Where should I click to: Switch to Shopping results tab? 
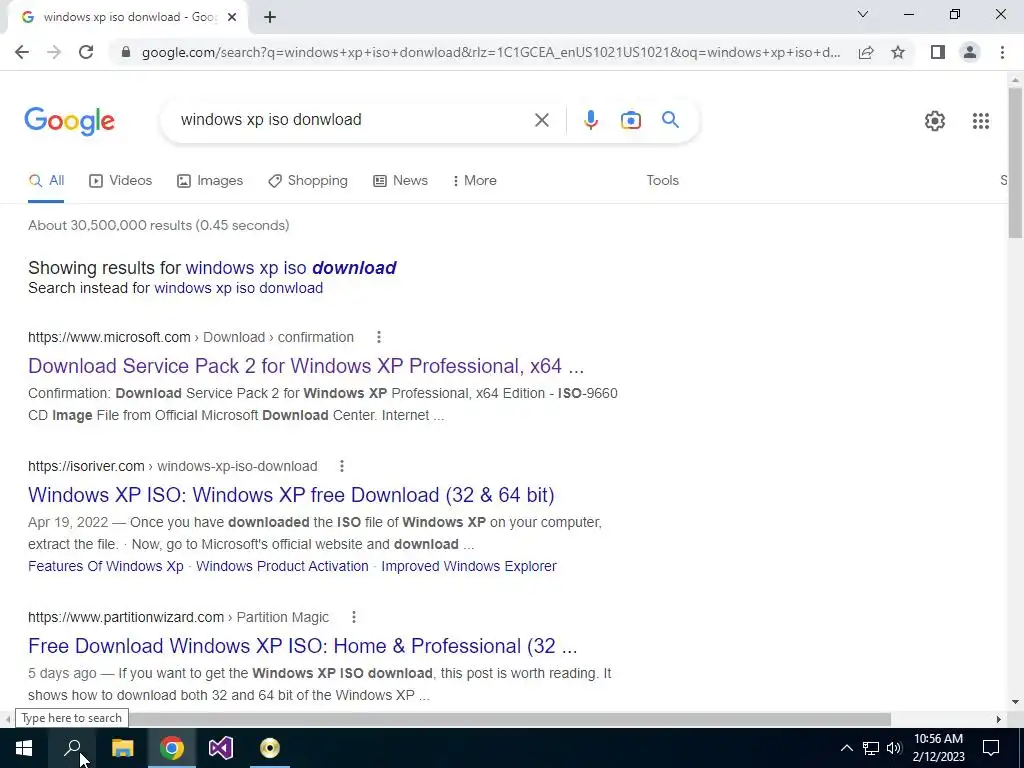click(308, 181)
